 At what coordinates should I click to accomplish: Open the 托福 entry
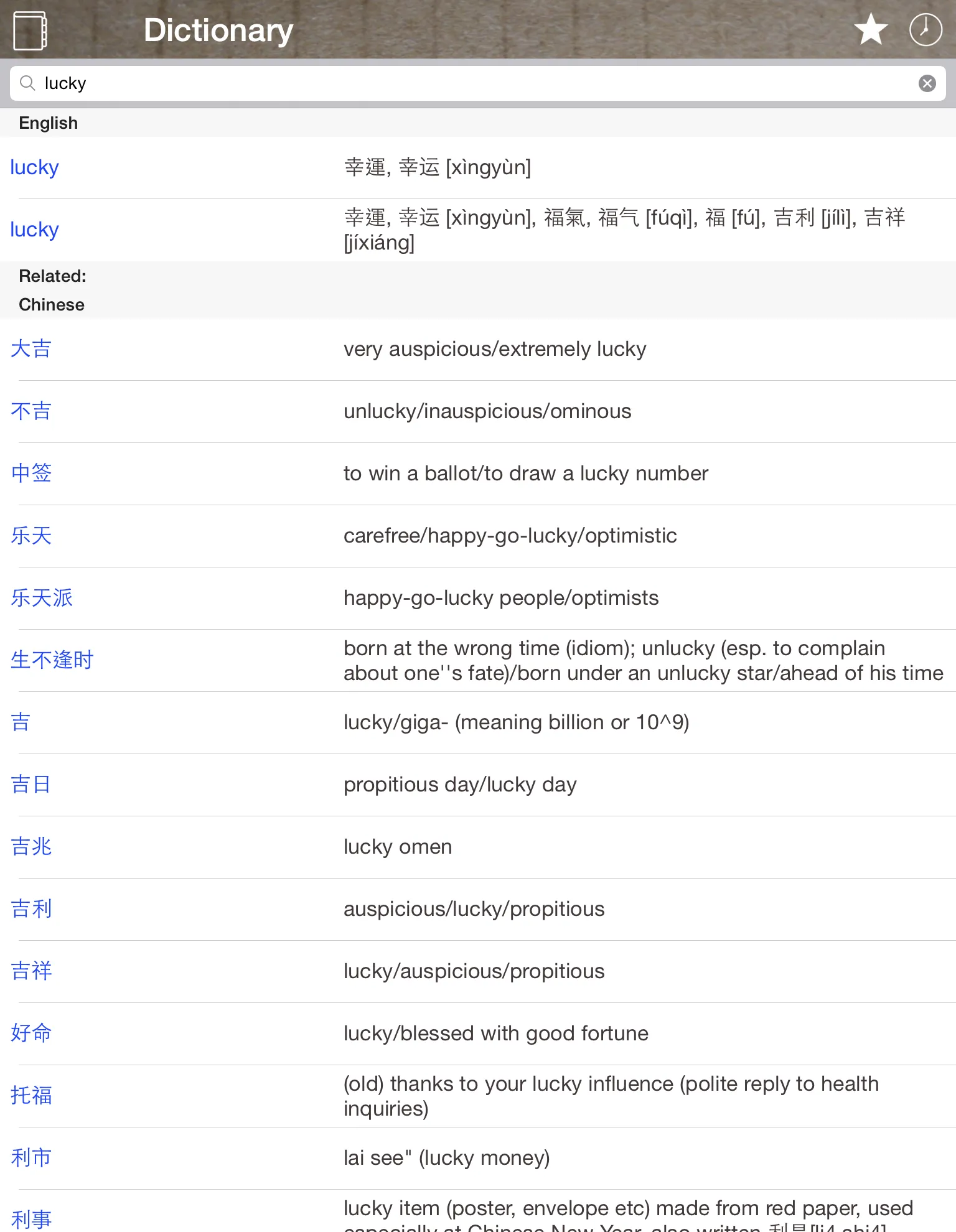tap(478, 1096)
